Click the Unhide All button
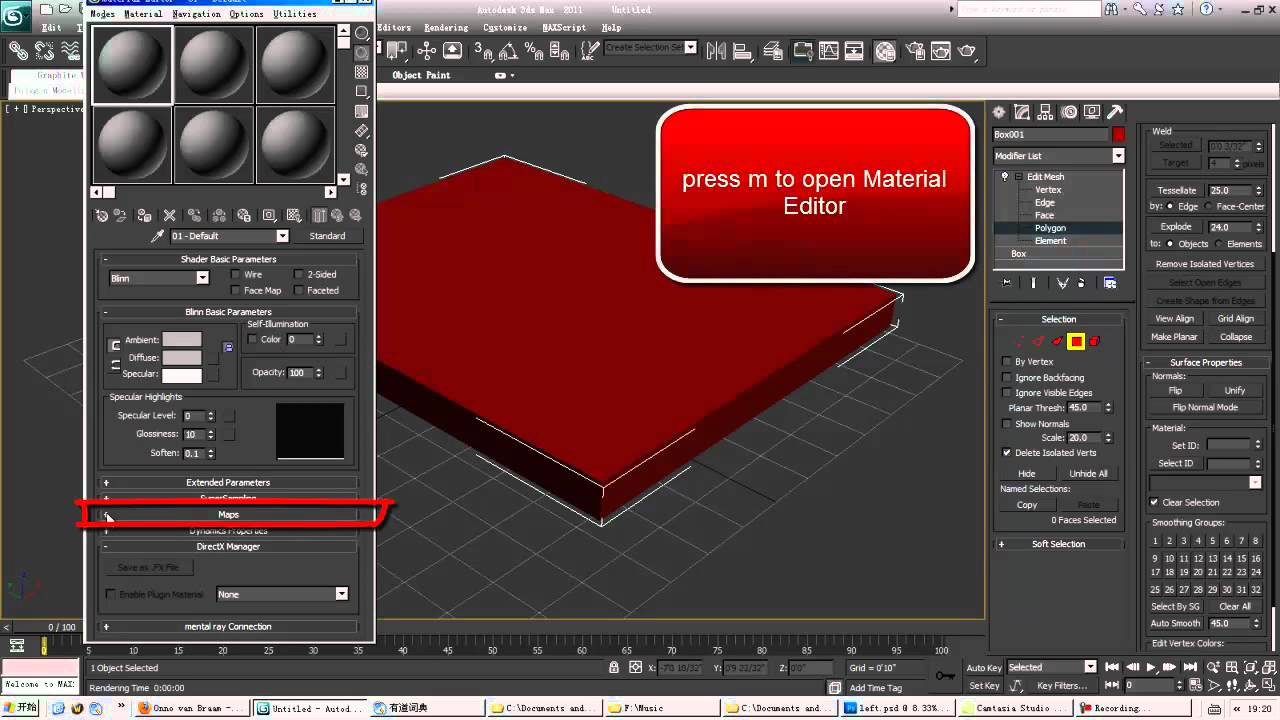Screen dimensions: 1280x720 pos(1088,473)
